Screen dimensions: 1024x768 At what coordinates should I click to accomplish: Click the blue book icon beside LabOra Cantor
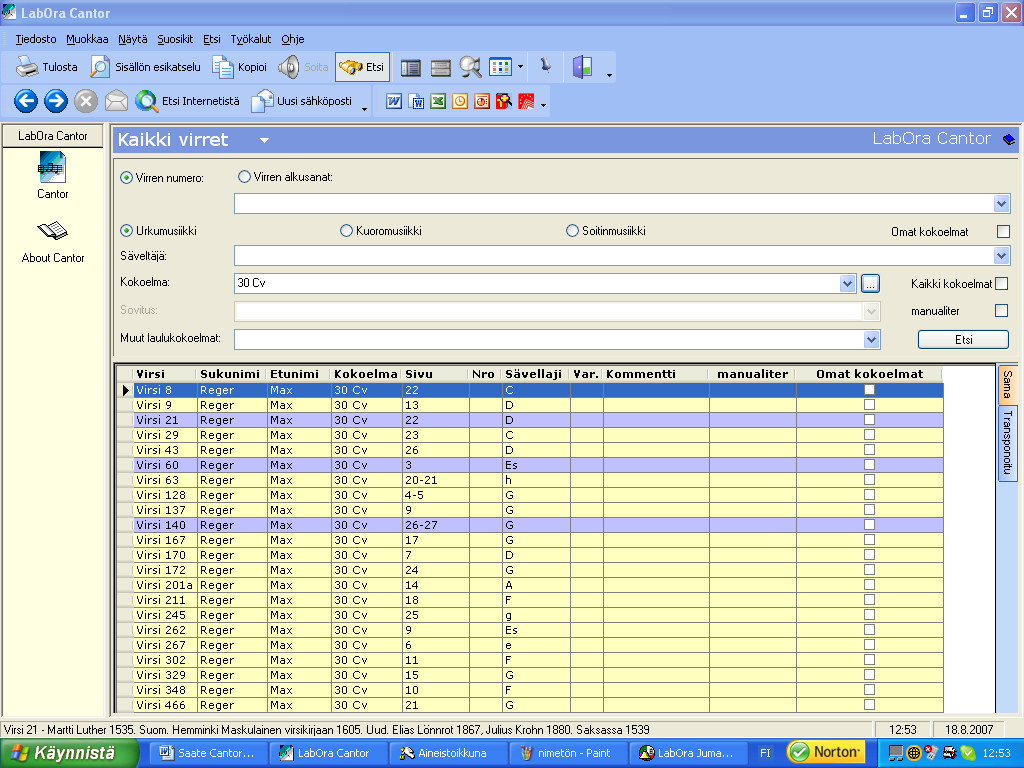pos(1008,139)
